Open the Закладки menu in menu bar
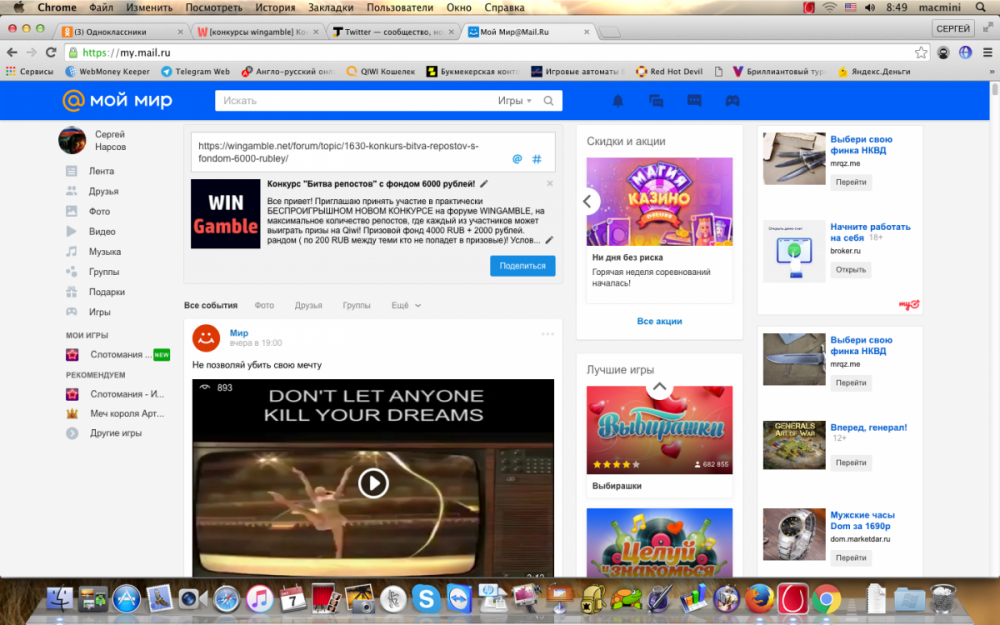Viewport: 1000px width, 625px height. tap(329, 7)
